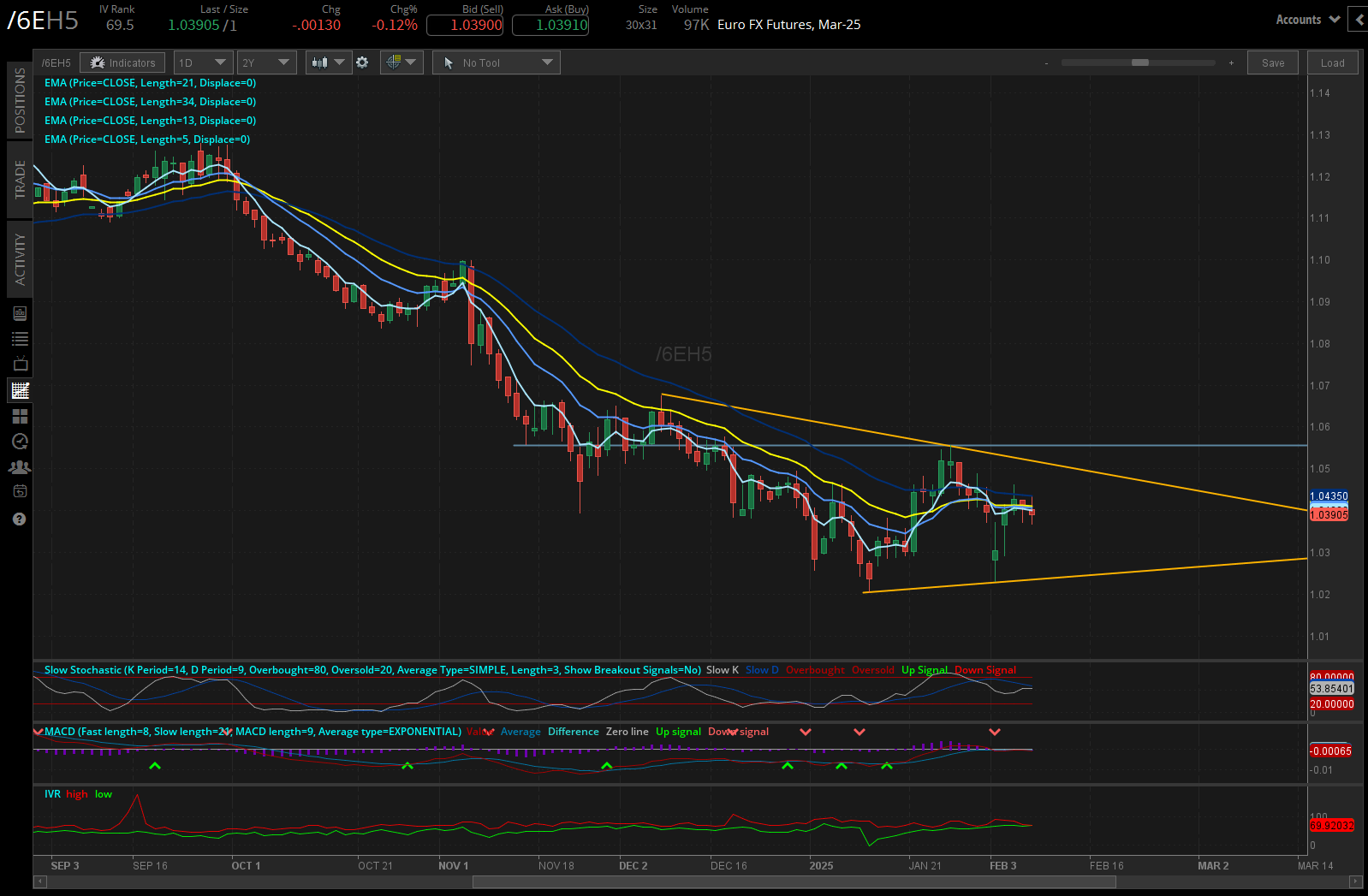The height and width of the screenshot is (896, 1368).
Task: Click the Bid (Sell) 1.03900 button
Action: [465, 25]
